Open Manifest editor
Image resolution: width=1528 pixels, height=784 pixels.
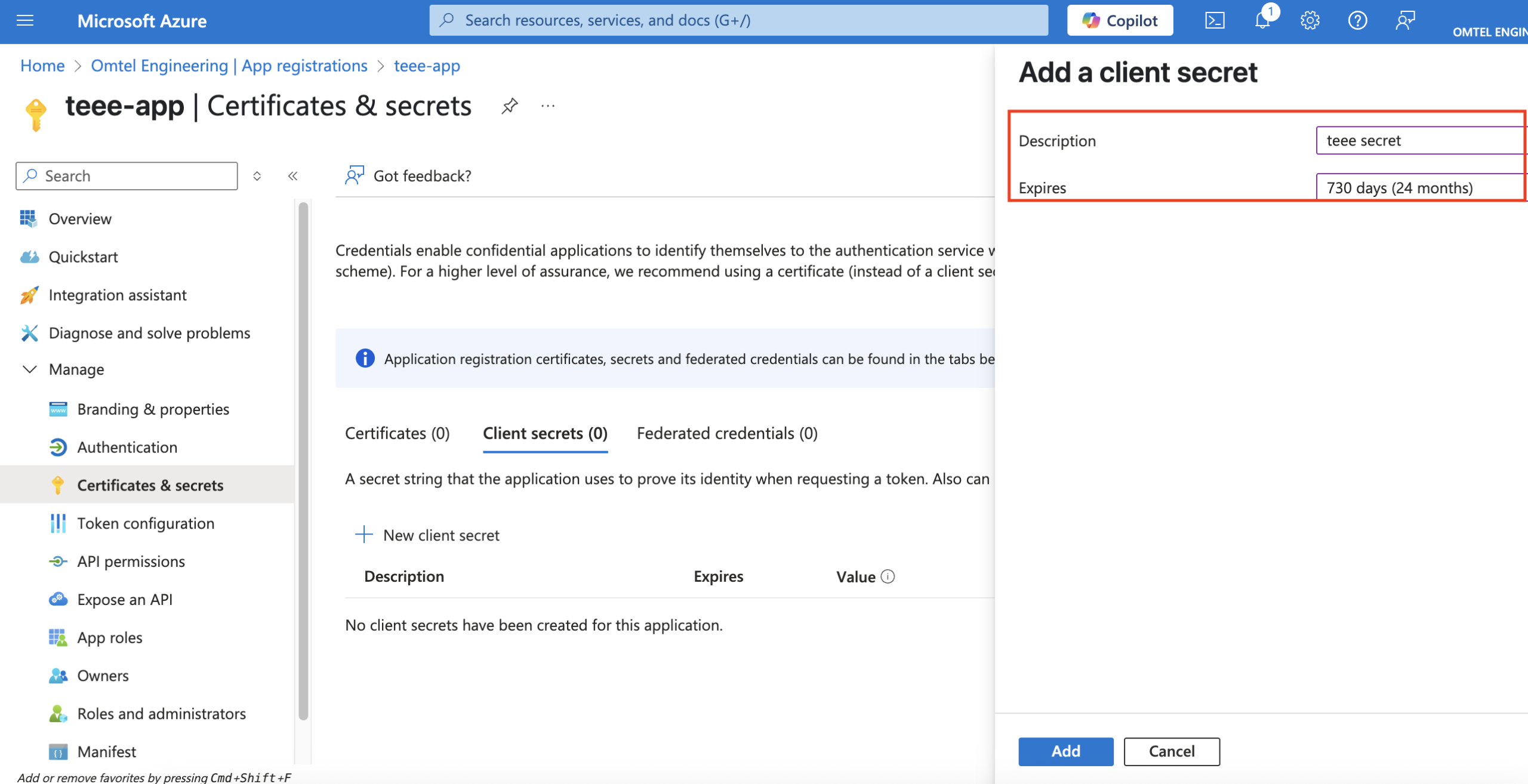[x=107, y=752]
